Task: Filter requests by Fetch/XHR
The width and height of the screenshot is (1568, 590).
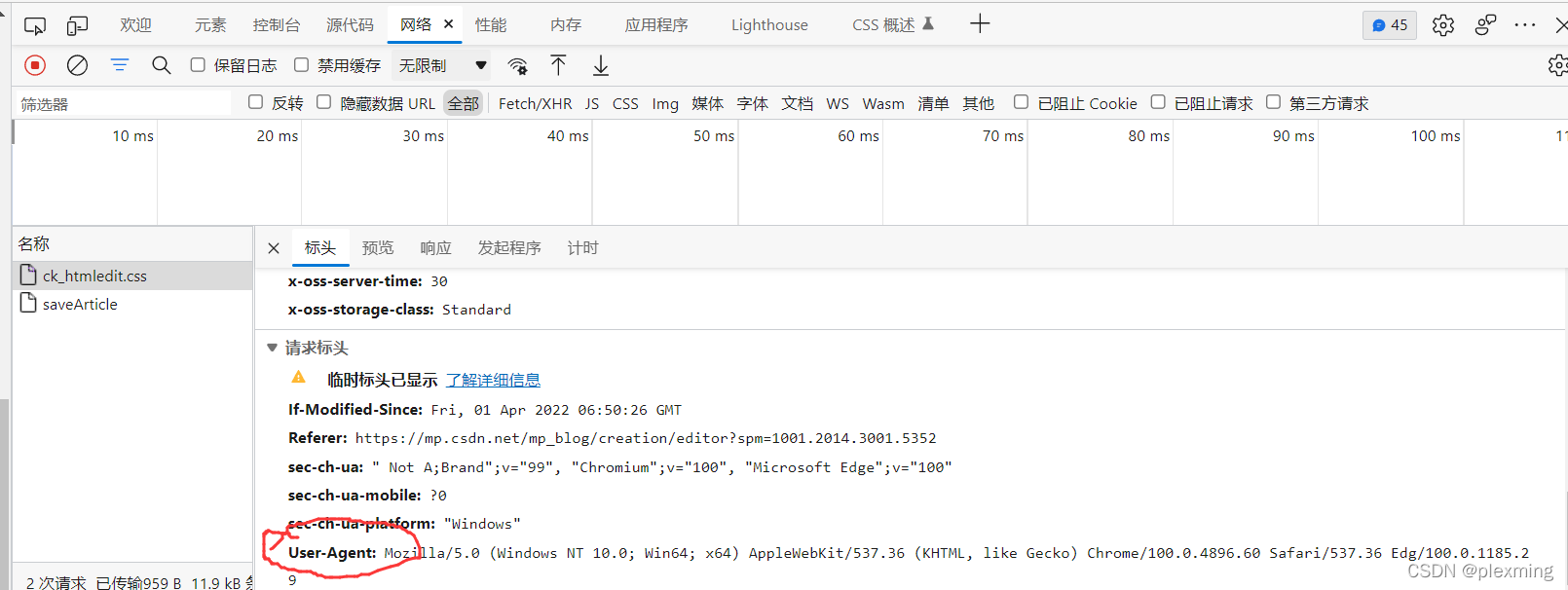Action: click(x=536, y=103)
